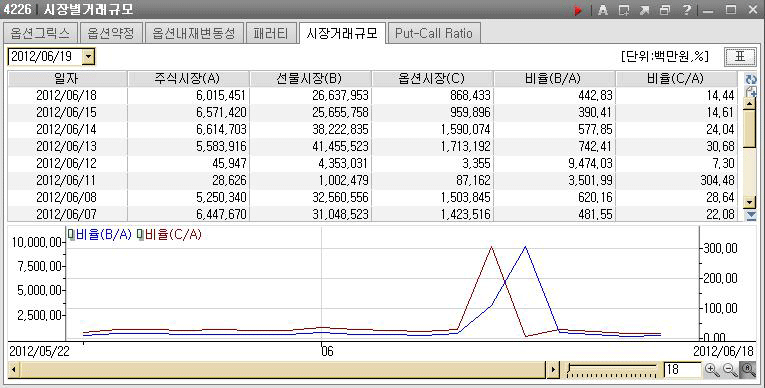Click the table scrollbar down arrow

click(x=749, y=202)
